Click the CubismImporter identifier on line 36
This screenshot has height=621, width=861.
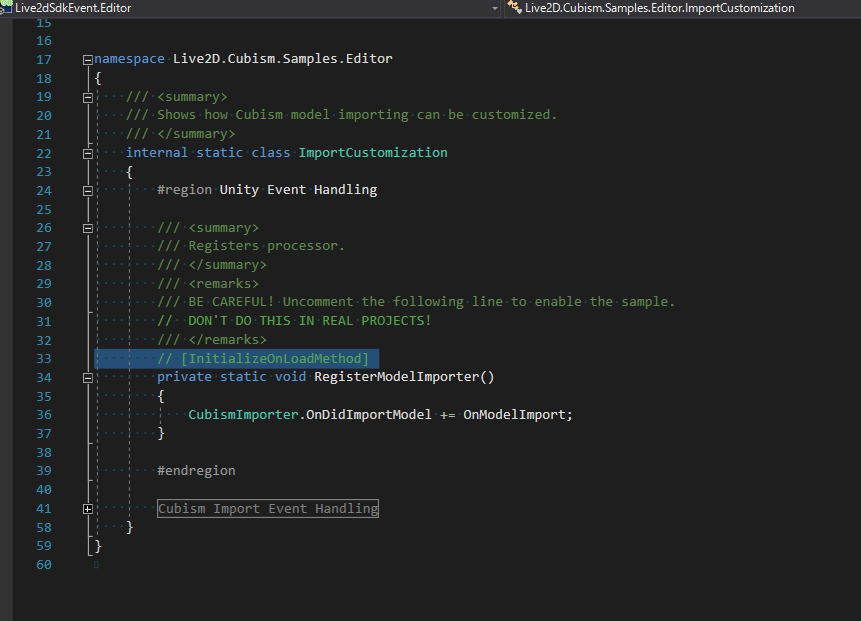pos(243,415)
